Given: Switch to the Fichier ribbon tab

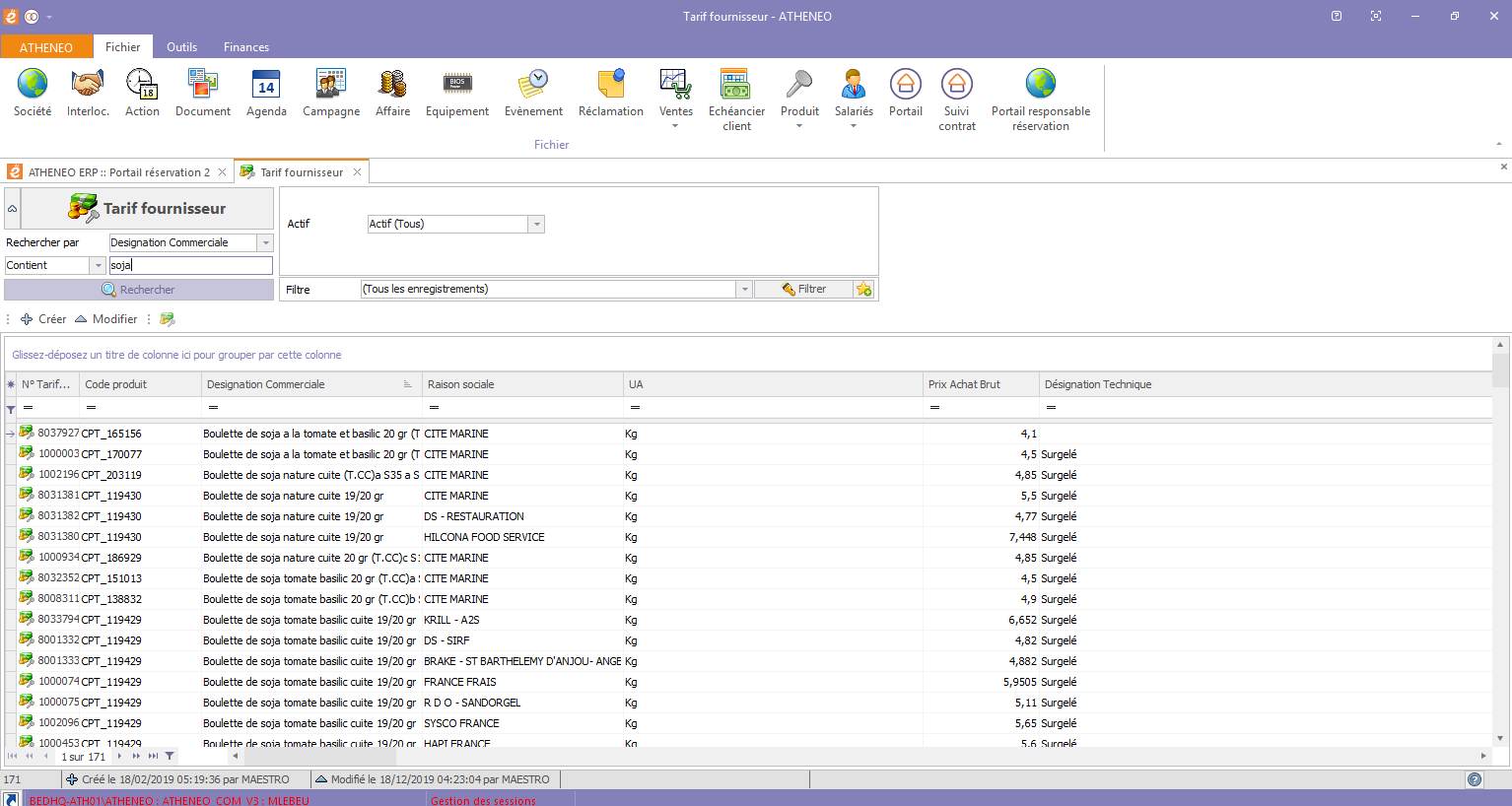Looking at the screenshot, I should [123, 47].
